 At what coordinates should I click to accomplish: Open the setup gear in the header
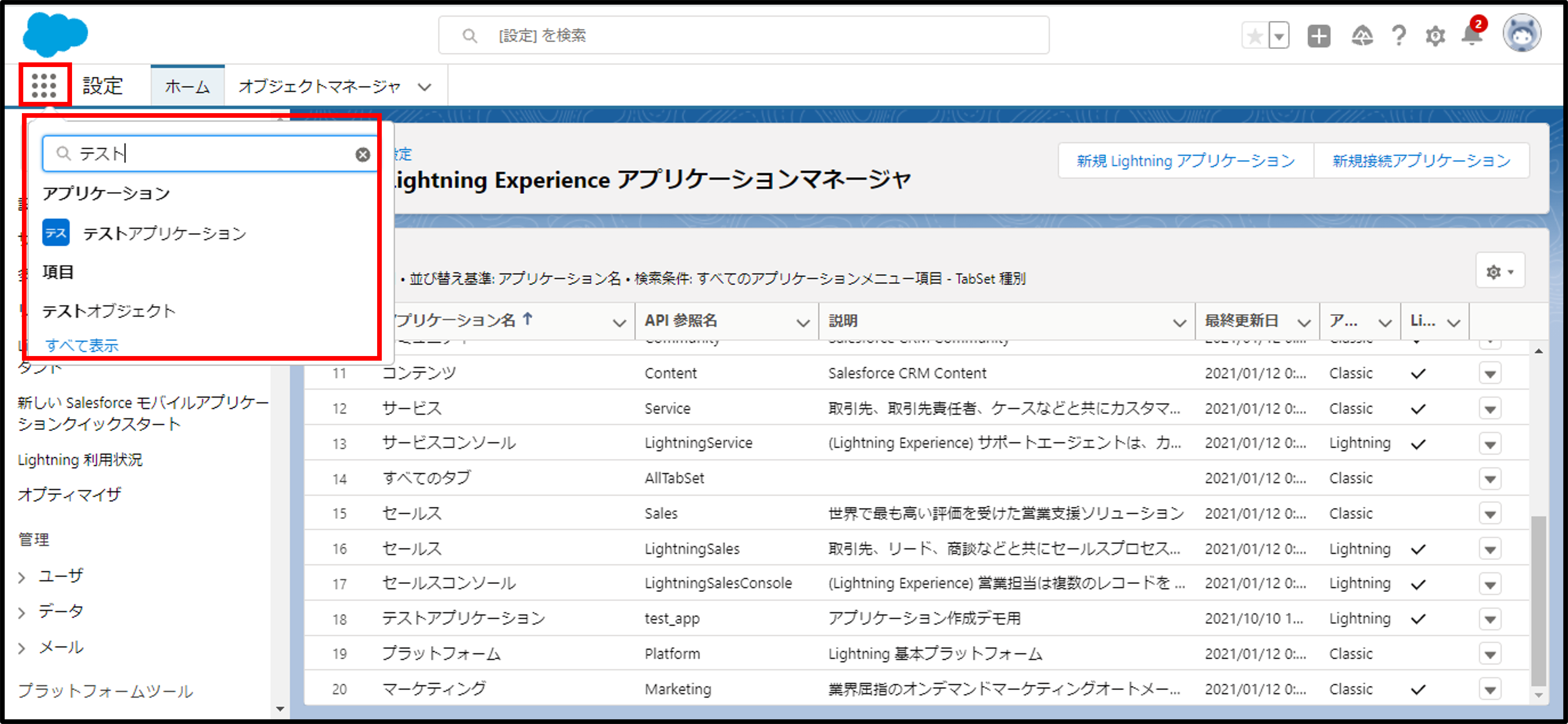click(1435, 36)
